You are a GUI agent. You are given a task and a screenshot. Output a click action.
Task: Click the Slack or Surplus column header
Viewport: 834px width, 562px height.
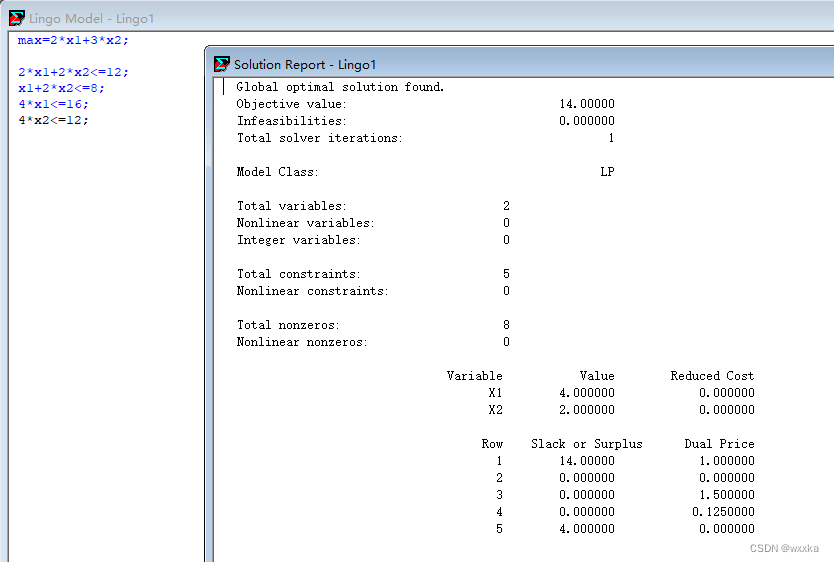click(587, 444)
